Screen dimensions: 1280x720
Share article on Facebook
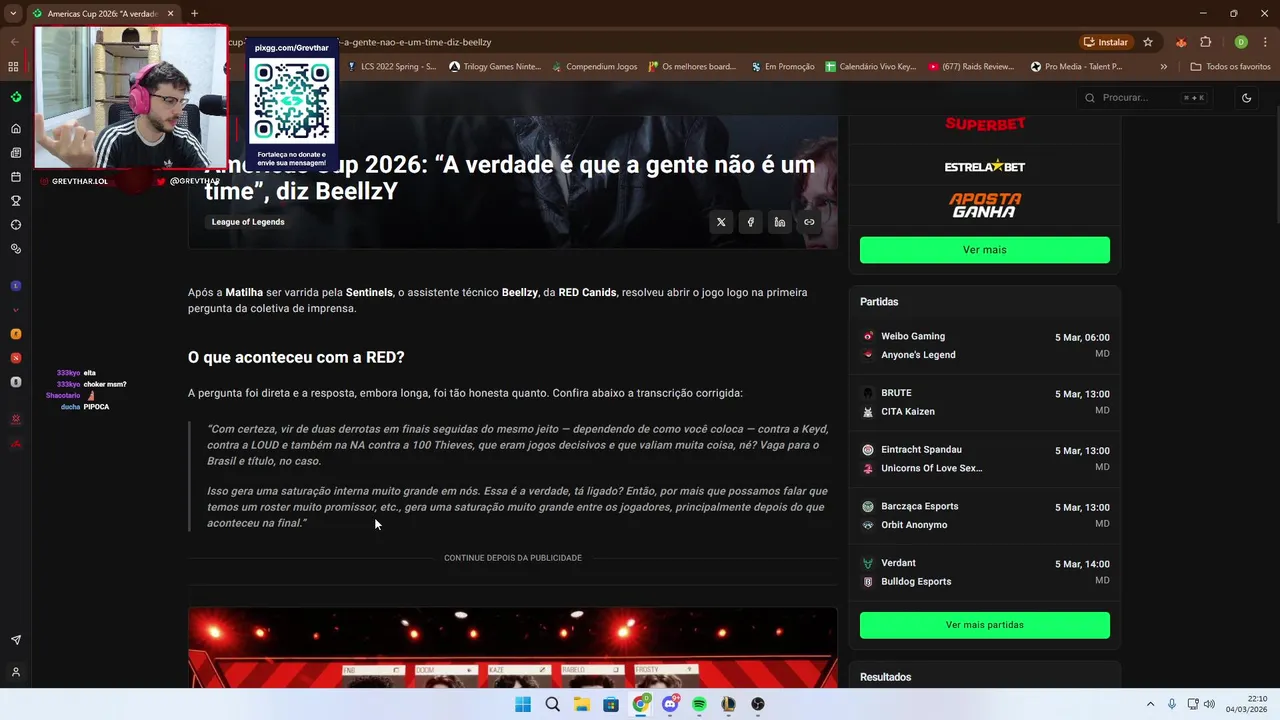coord(750,222)
